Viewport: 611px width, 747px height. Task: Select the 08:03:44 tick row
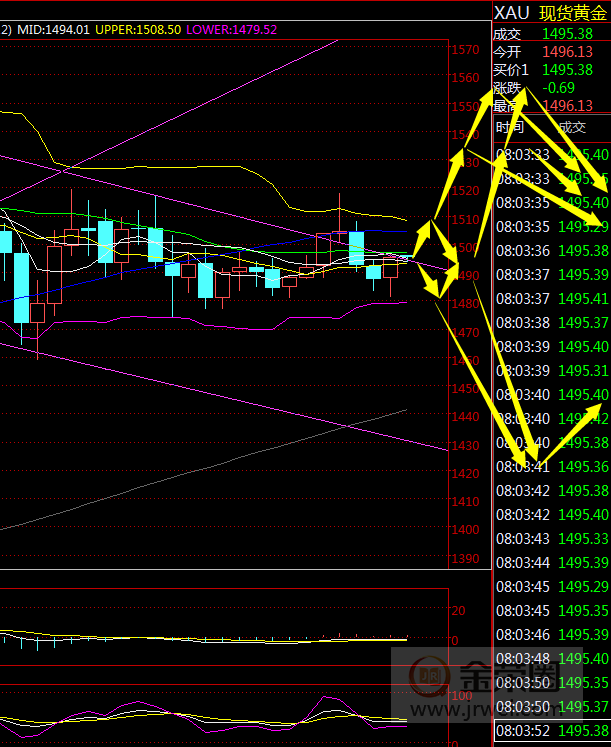coord(552,563)
